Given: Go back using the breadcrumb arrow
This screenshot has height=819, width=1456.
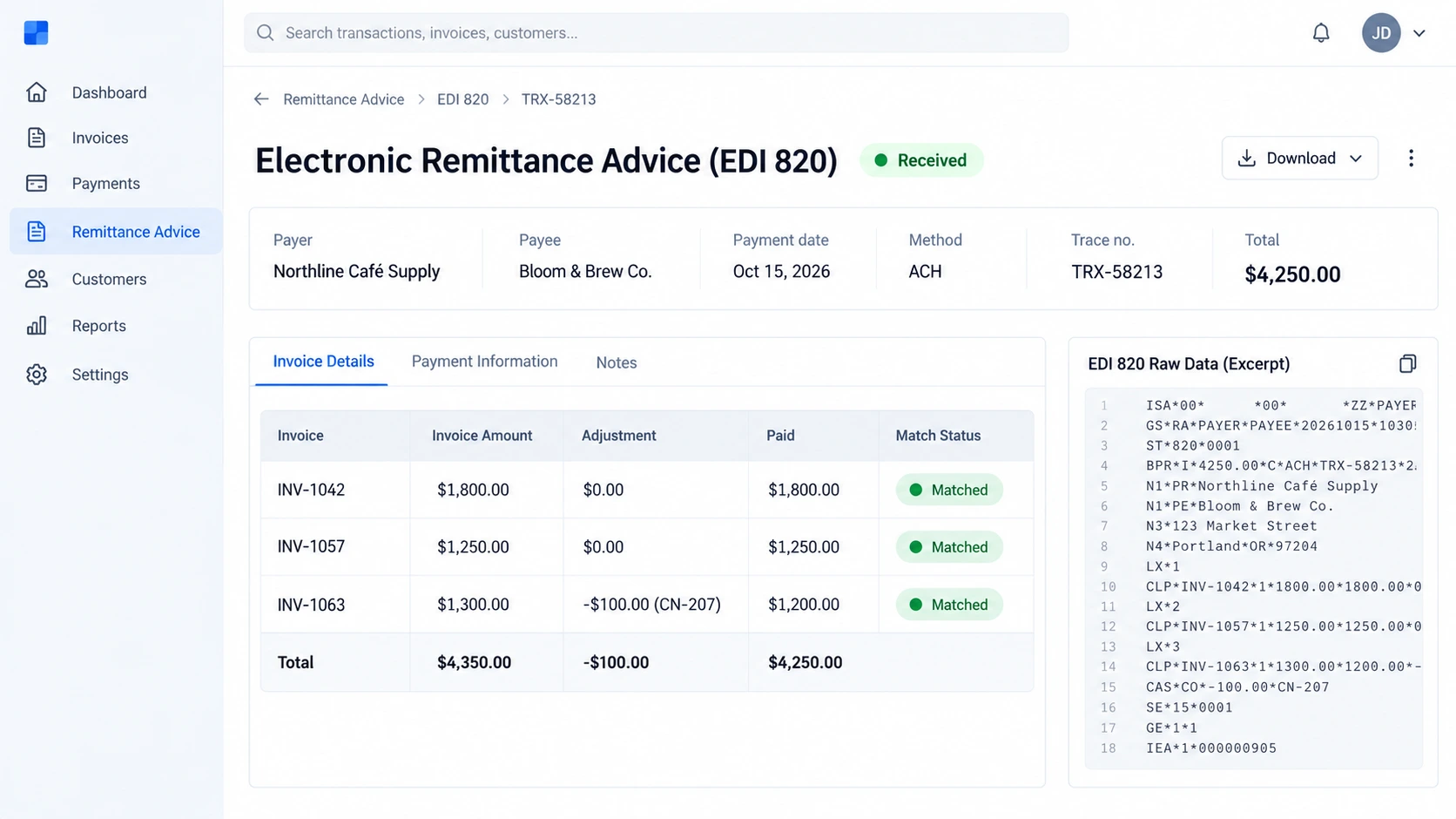Looking at the screenshot, I should [x=261, y=99].
